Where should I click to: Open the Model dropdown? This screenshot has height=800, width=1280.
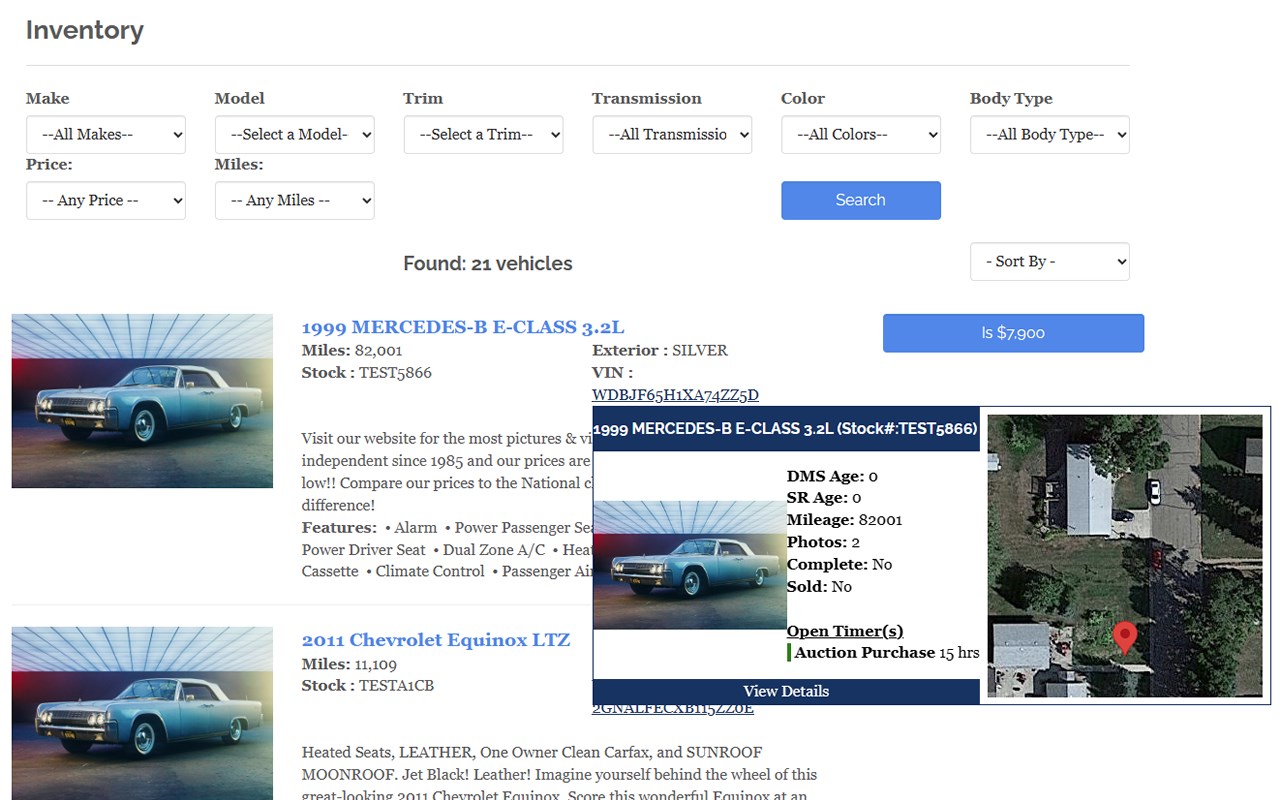tap(295, 134)
